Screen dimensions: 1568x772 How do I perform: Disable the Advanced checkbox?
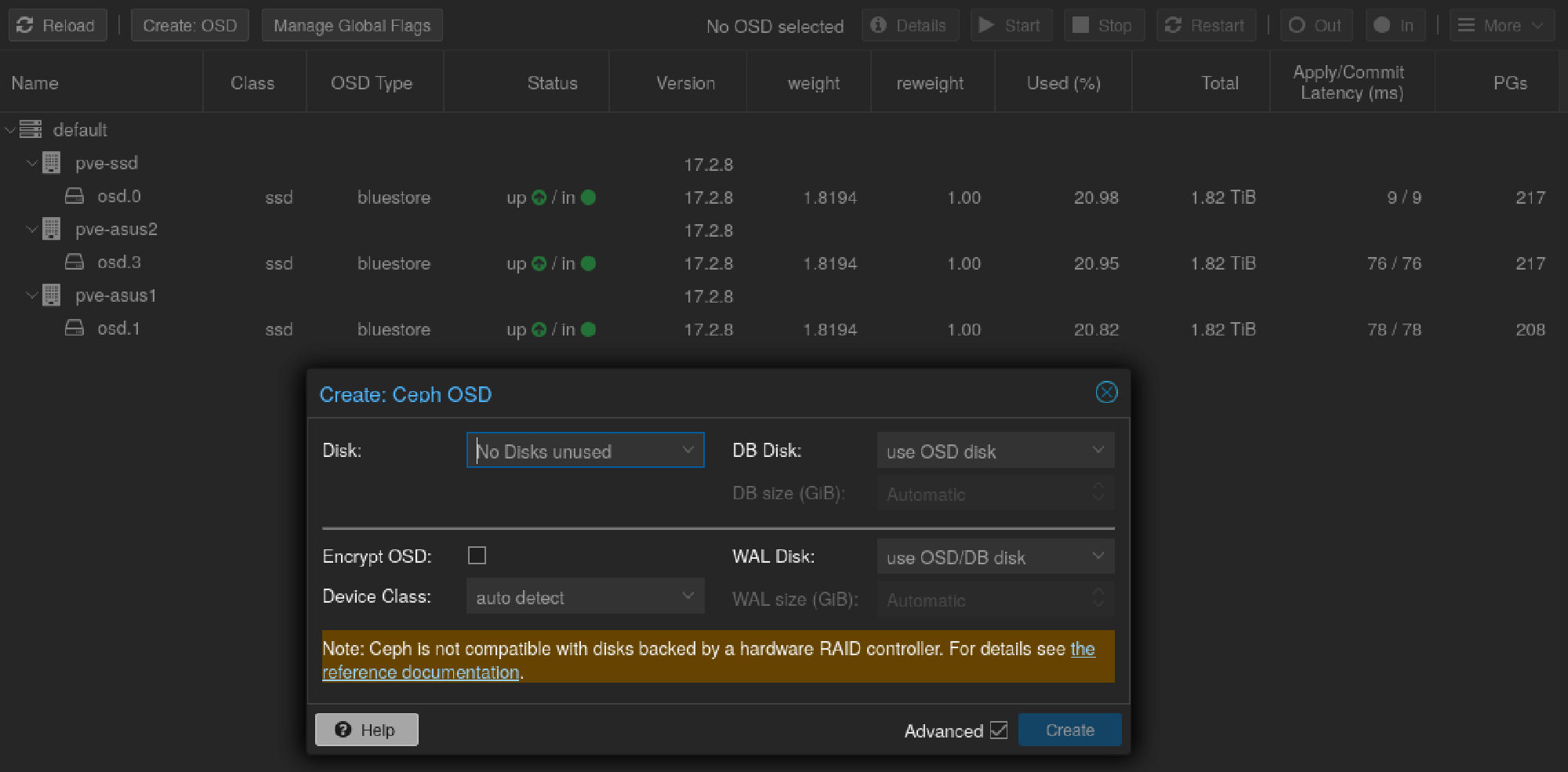pyautogui.click(x=997, y=730)
